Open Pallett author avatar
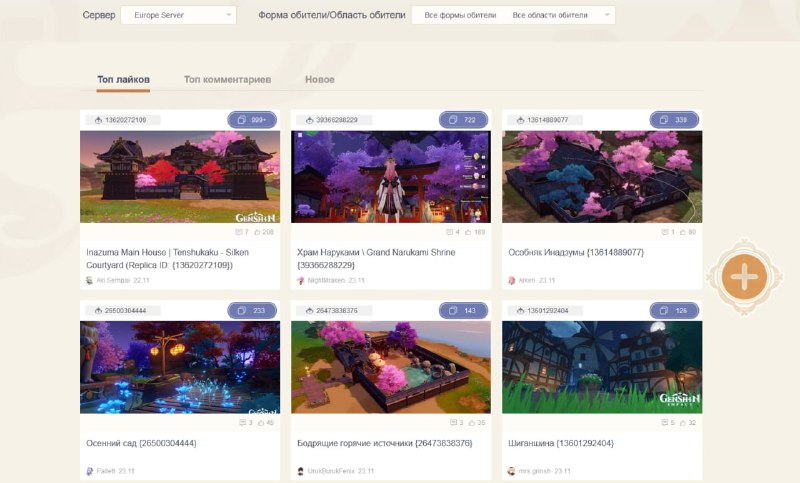This screenshot has width=800, height=483. 89,471
